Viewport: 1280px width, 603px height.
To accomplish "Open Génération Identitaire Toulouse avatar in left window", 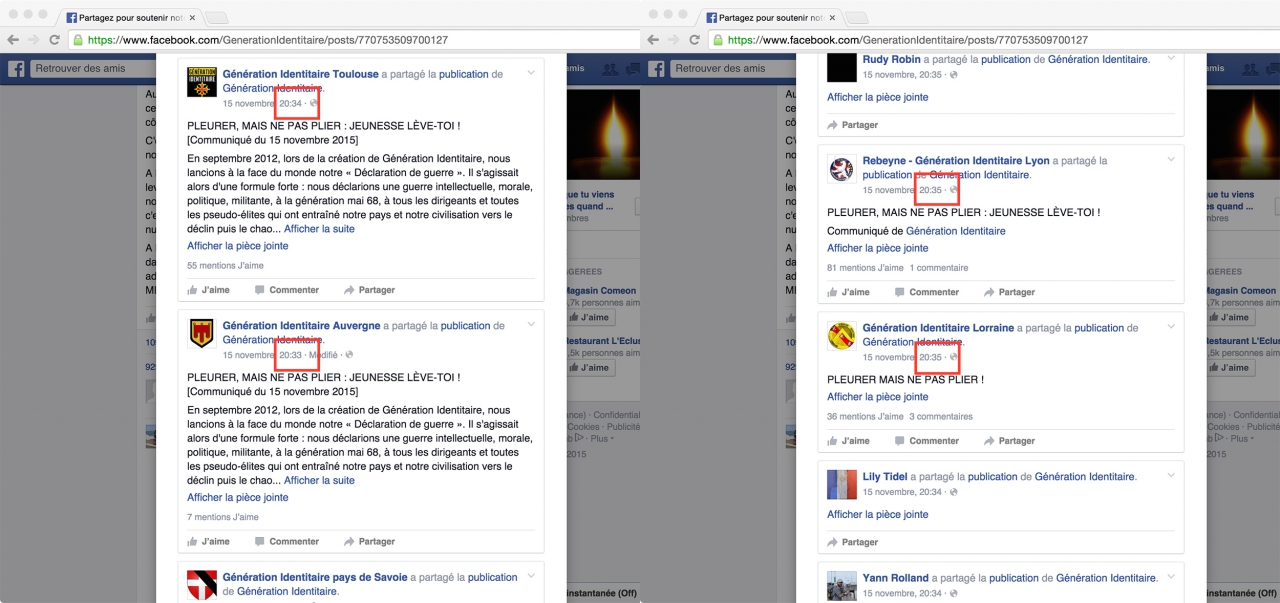I will [x=202, y=82].
